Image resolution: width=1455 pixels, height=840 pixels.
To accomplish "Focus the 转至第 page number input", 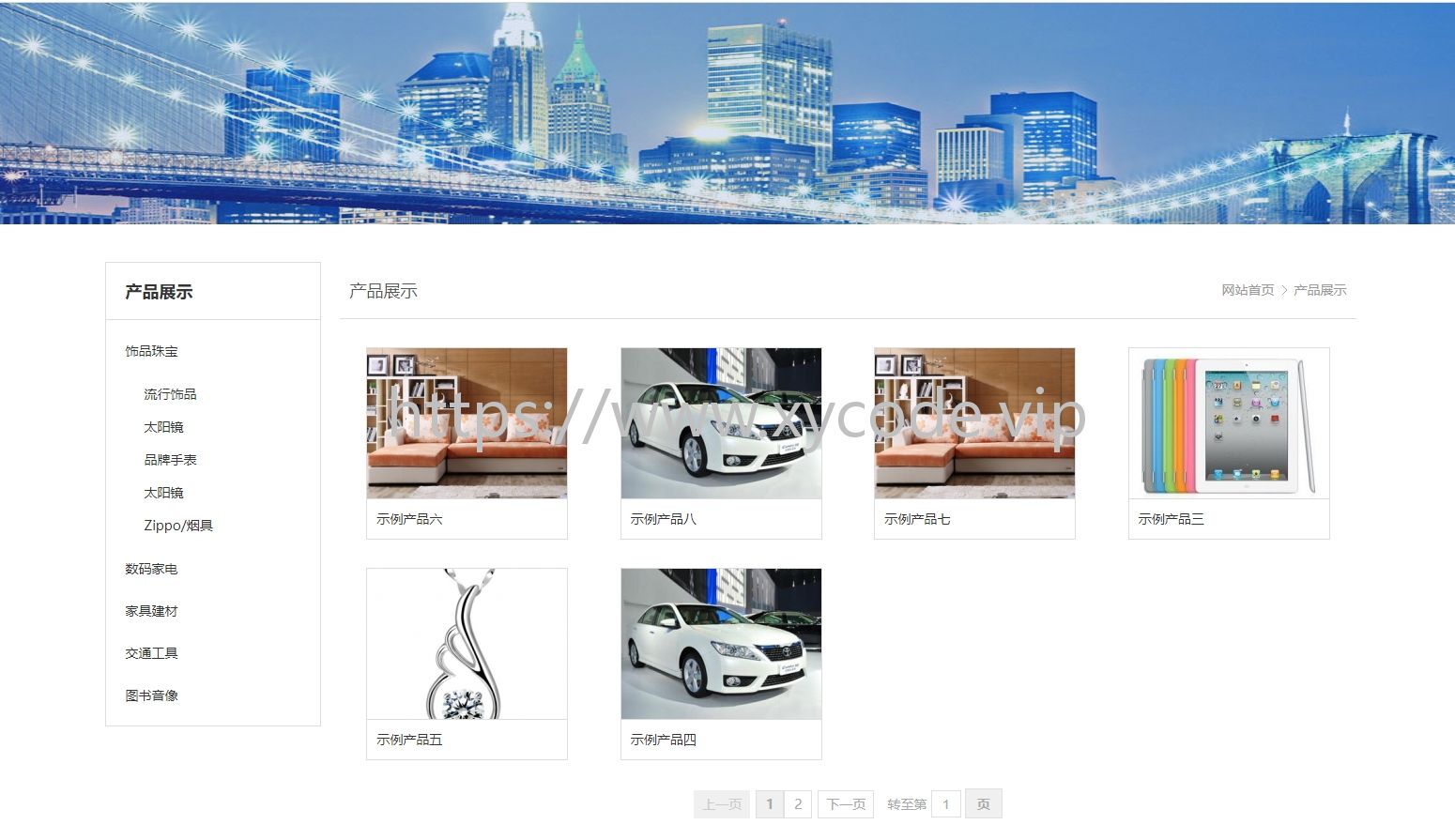I will click(946, 804).
